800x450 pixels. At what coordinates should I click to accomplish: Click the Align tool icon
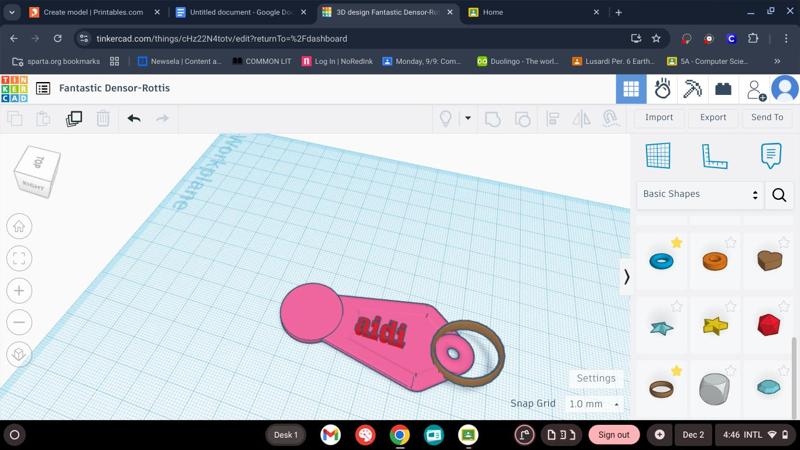click(552, 119)
